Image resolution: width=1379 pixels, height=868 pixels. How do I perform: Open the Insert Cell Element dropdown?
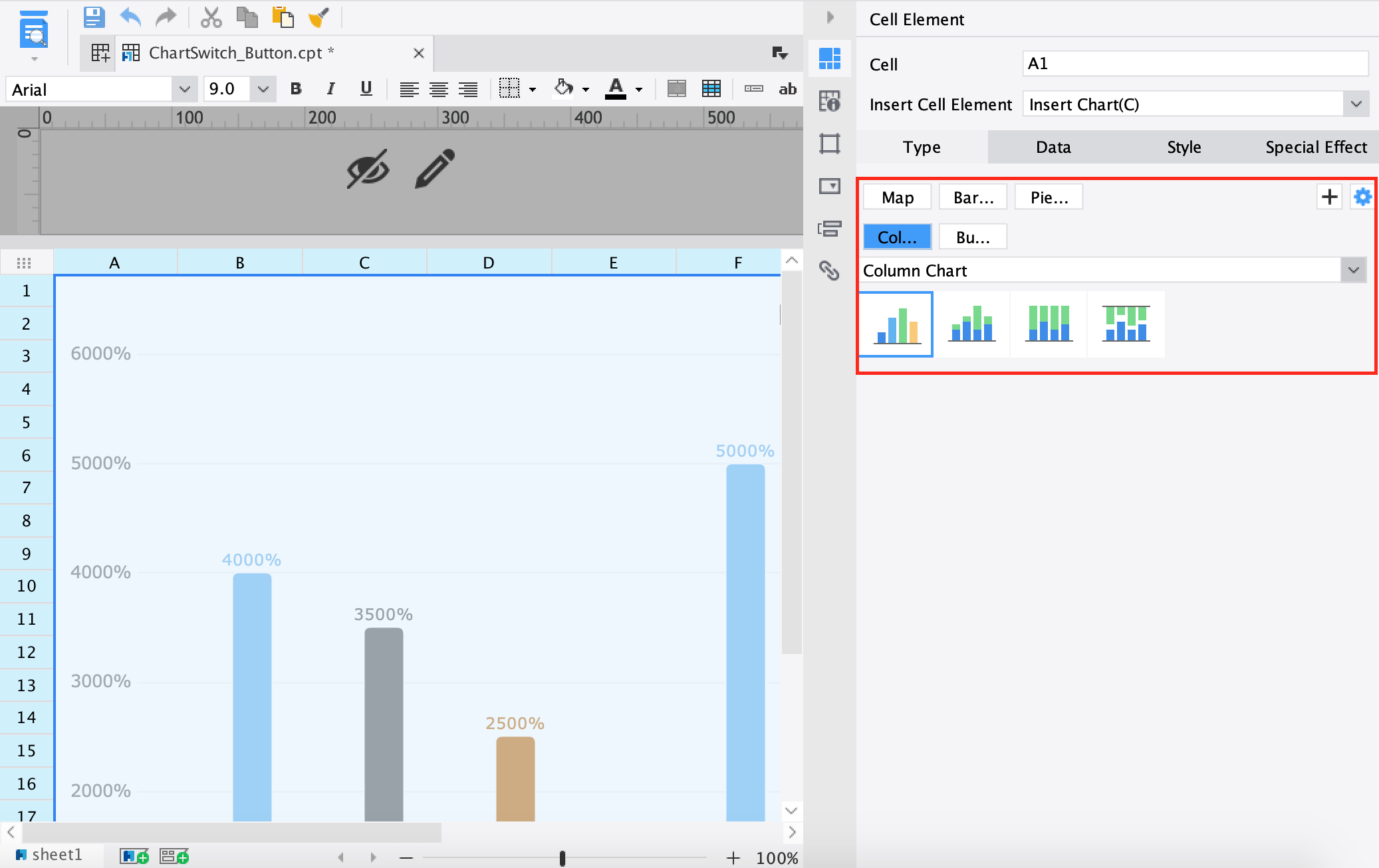point(1356,104)
